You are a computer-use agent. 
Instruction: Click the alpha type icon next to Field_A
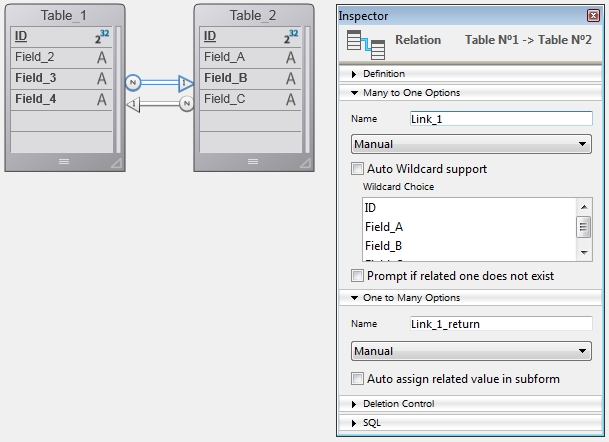coord(291,58)
